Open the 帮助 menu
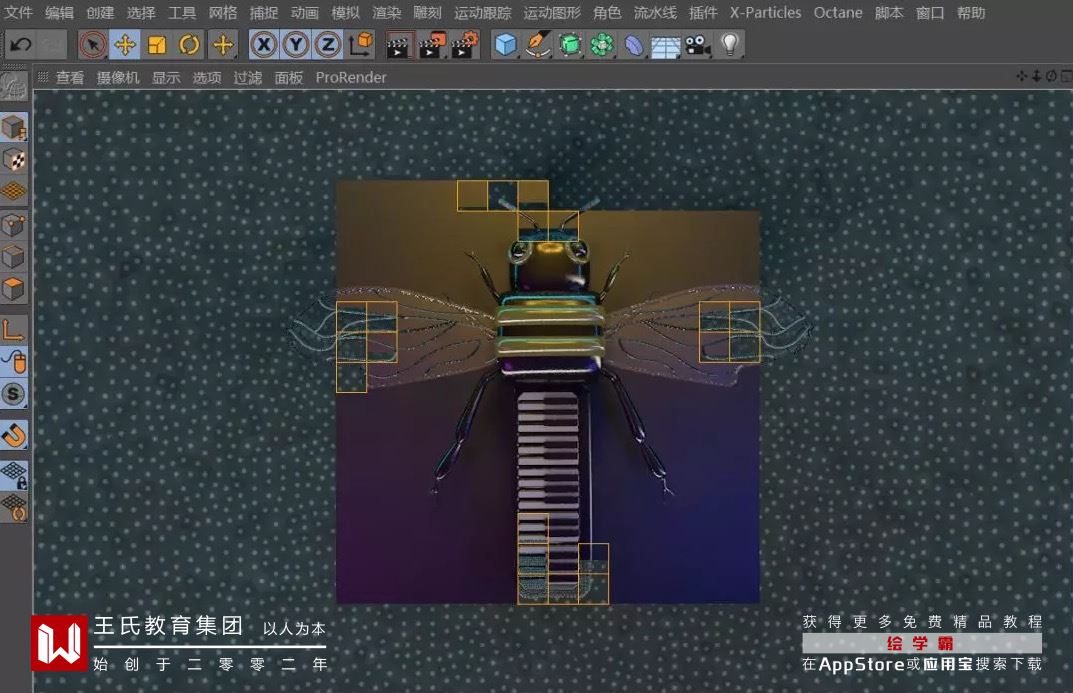 click(971, 12)
